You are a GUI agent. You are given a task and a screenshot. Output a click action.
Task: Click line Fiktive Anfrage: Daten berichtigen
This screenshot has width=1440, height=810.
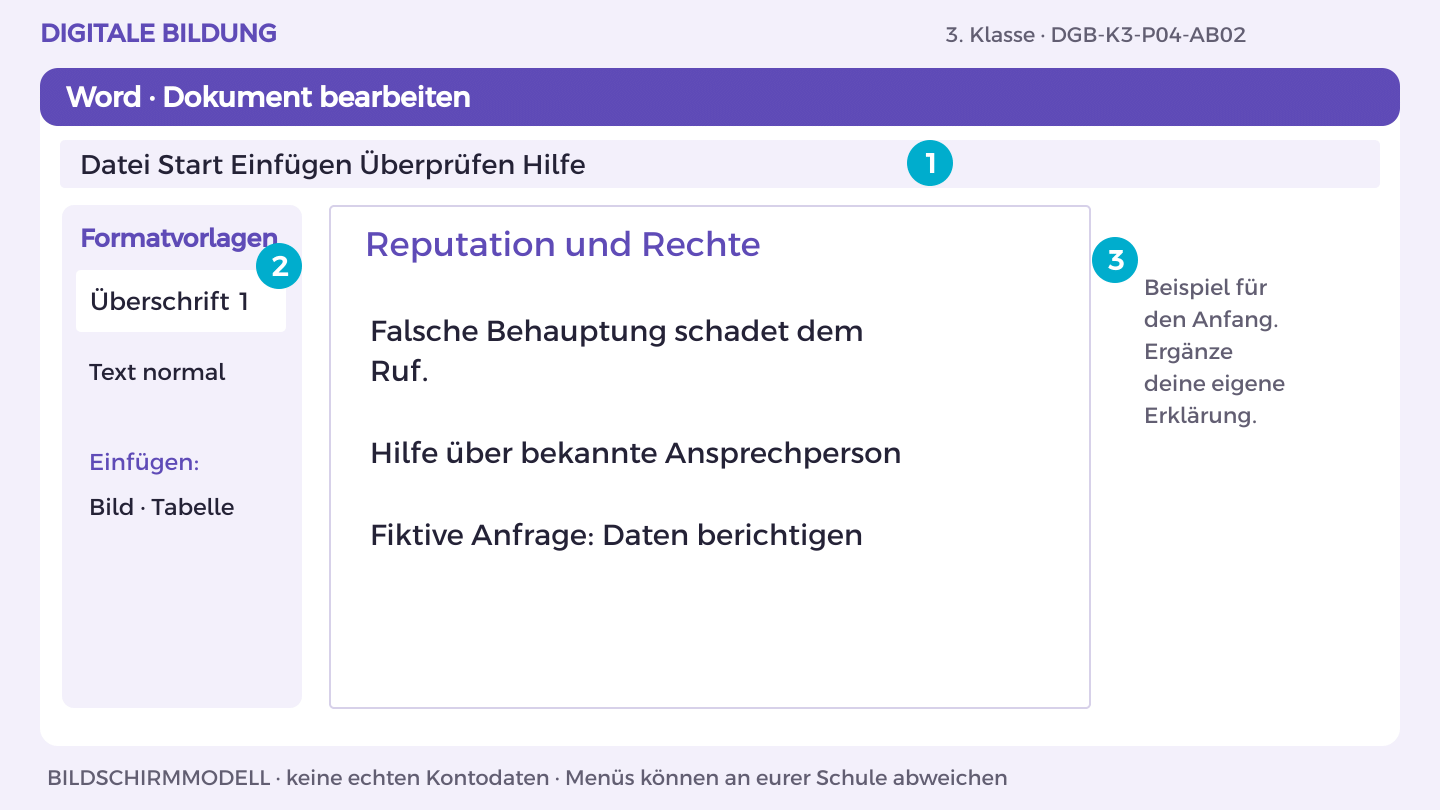(616, 535)
